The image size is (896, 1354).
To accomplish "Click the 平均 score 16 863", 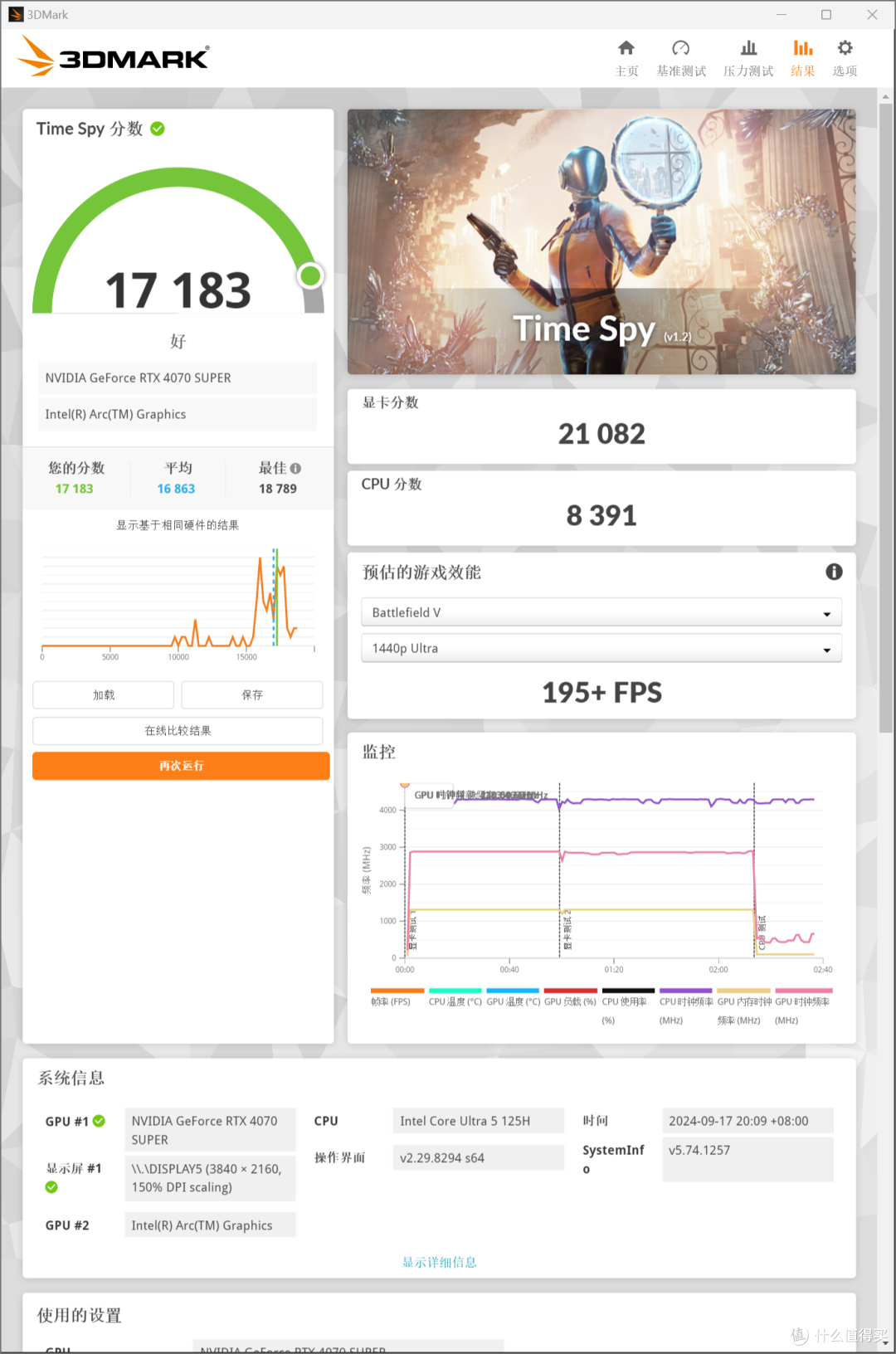I will [x=176, y=489].
